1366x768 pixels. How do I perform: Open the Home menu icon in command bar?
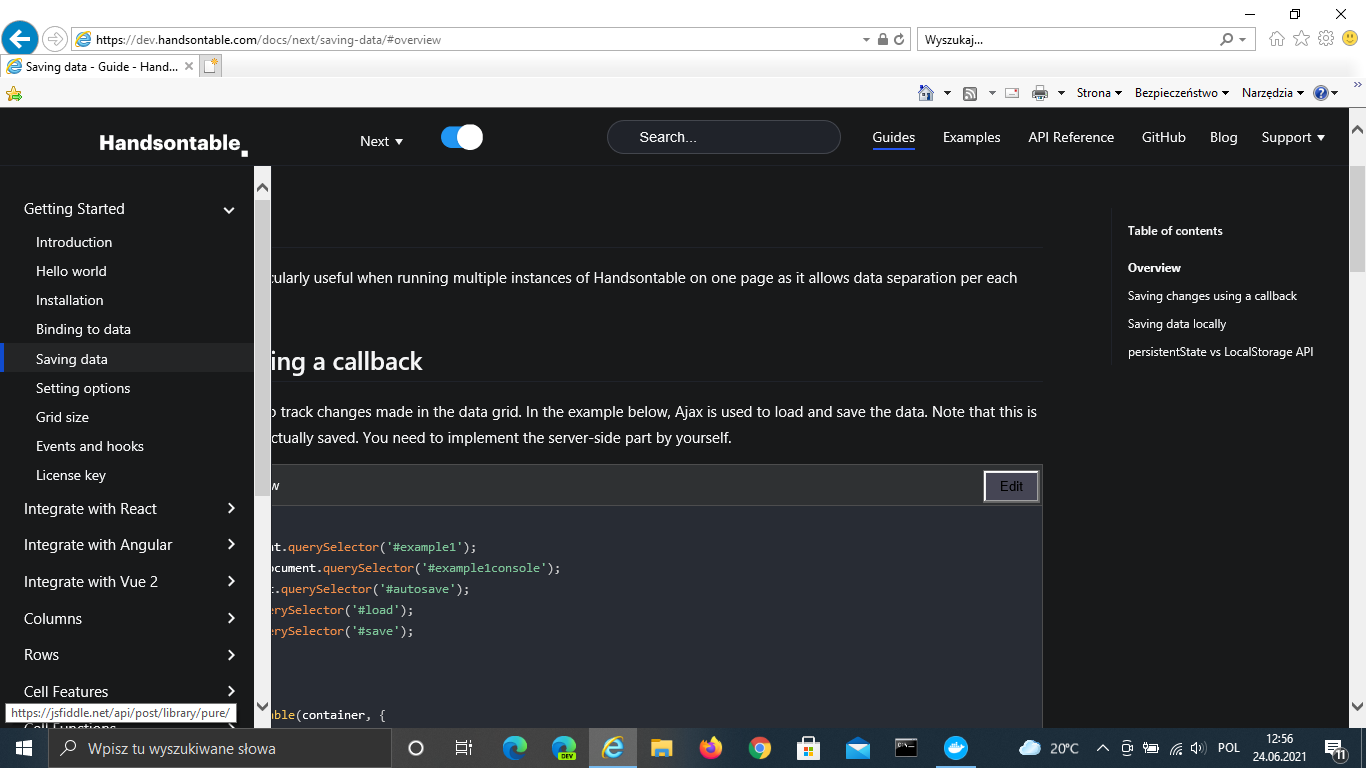[x=928, y=92]
